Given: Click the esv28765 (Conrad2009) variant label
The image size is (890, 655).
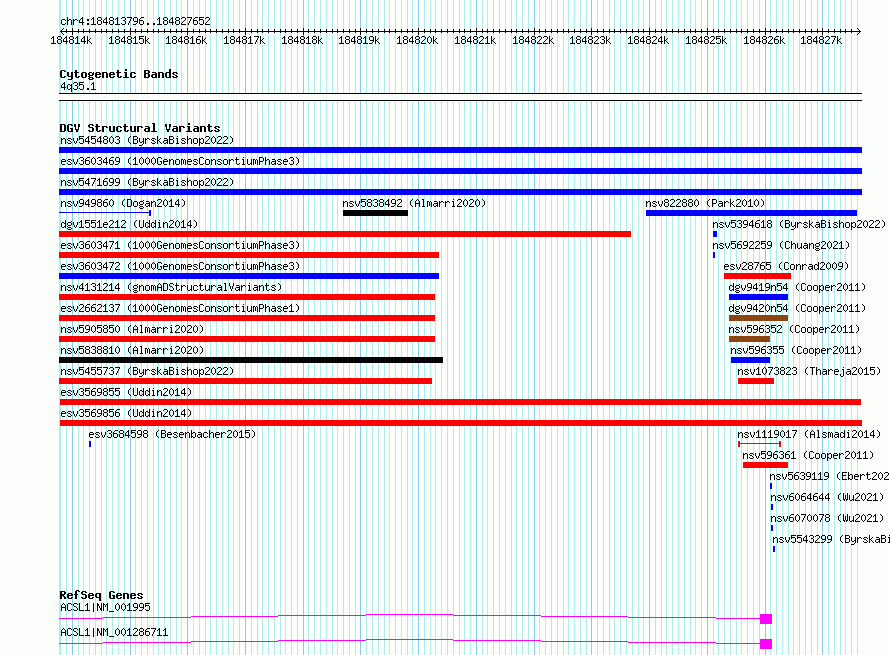Looking at the screenshot, I should (x=786, y=266).
